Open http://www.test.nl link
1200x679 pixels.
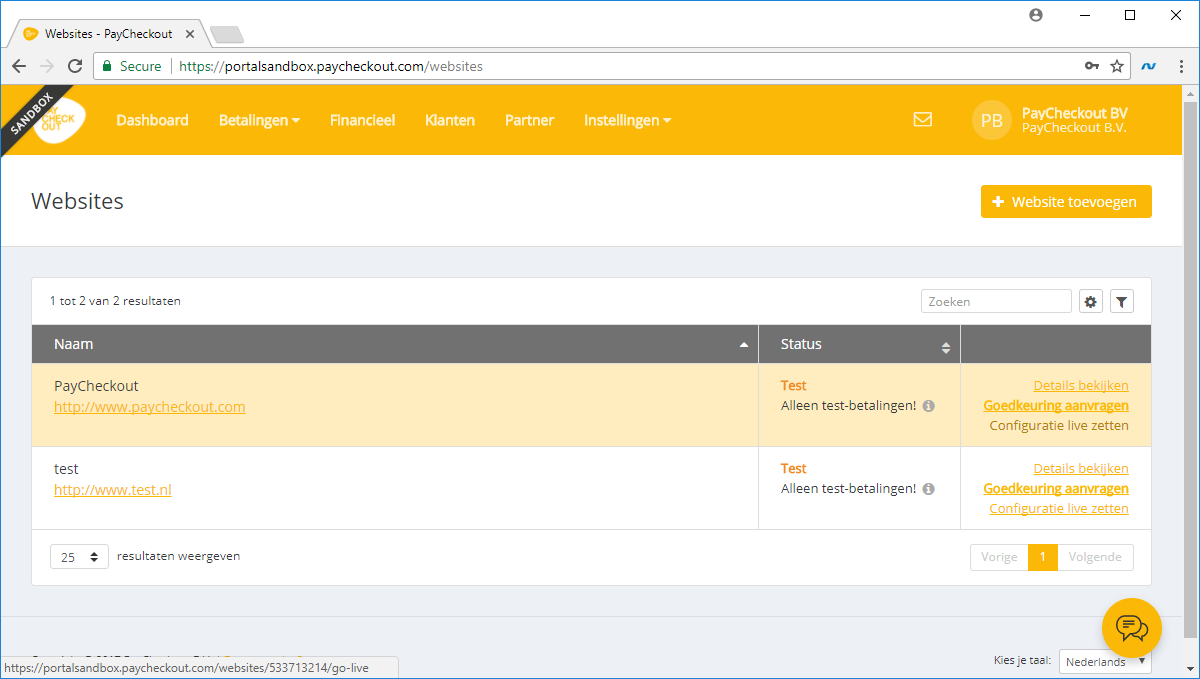pos(113,490)
